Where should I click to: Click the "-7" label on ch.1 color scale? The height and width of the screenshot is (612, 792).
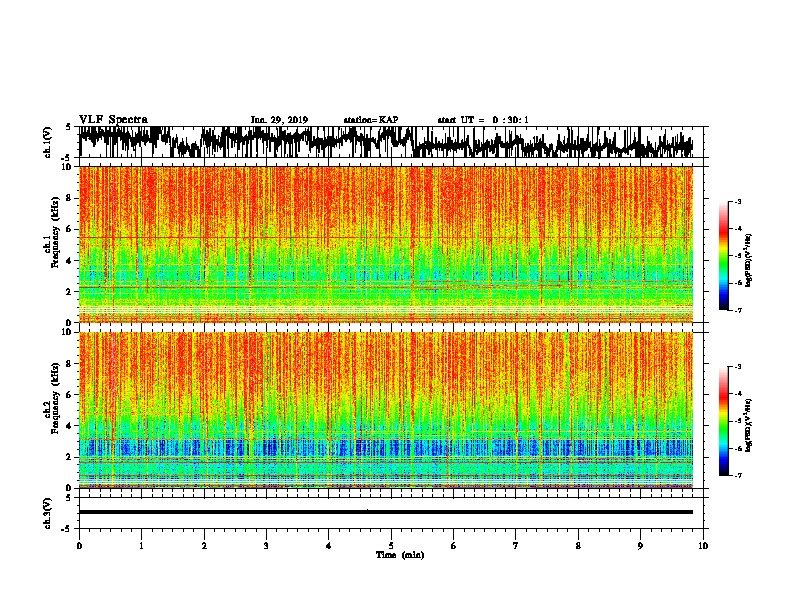738,310
